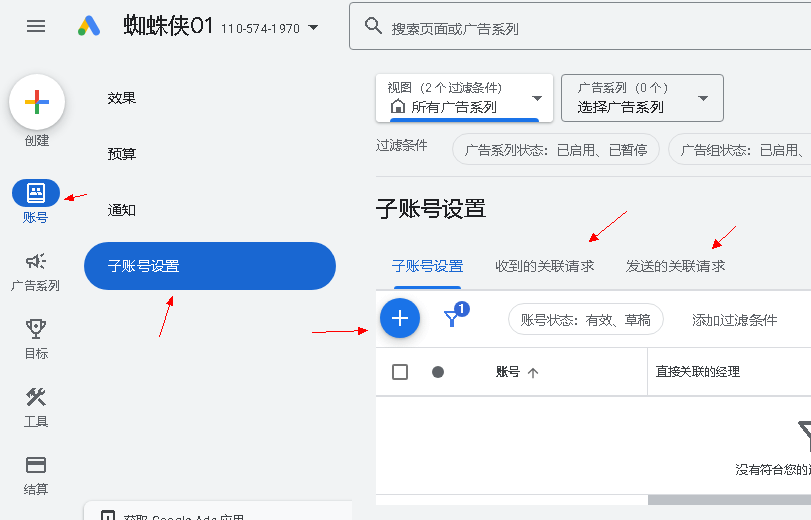Expand account switcher arrow beside 110-574-1970
The image size is (811, 520).
(314, 28)
